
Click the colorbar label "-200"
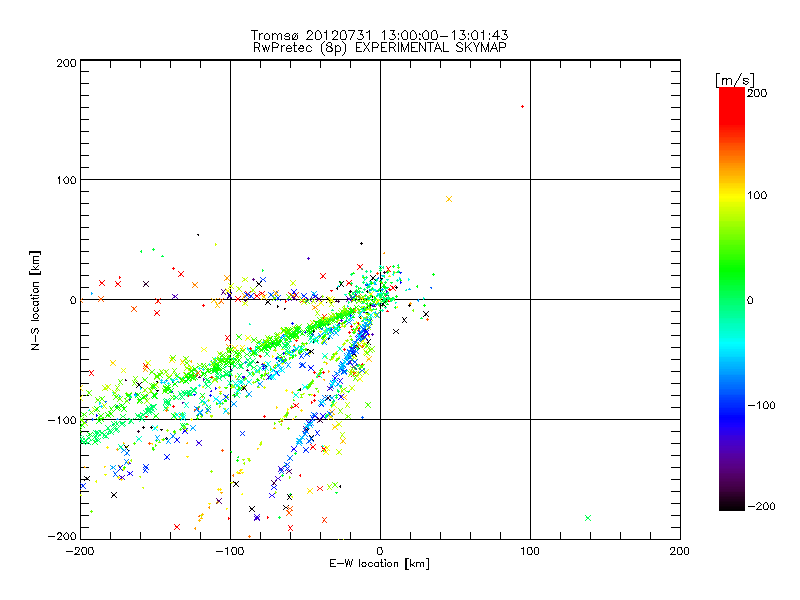pos(761,506)
